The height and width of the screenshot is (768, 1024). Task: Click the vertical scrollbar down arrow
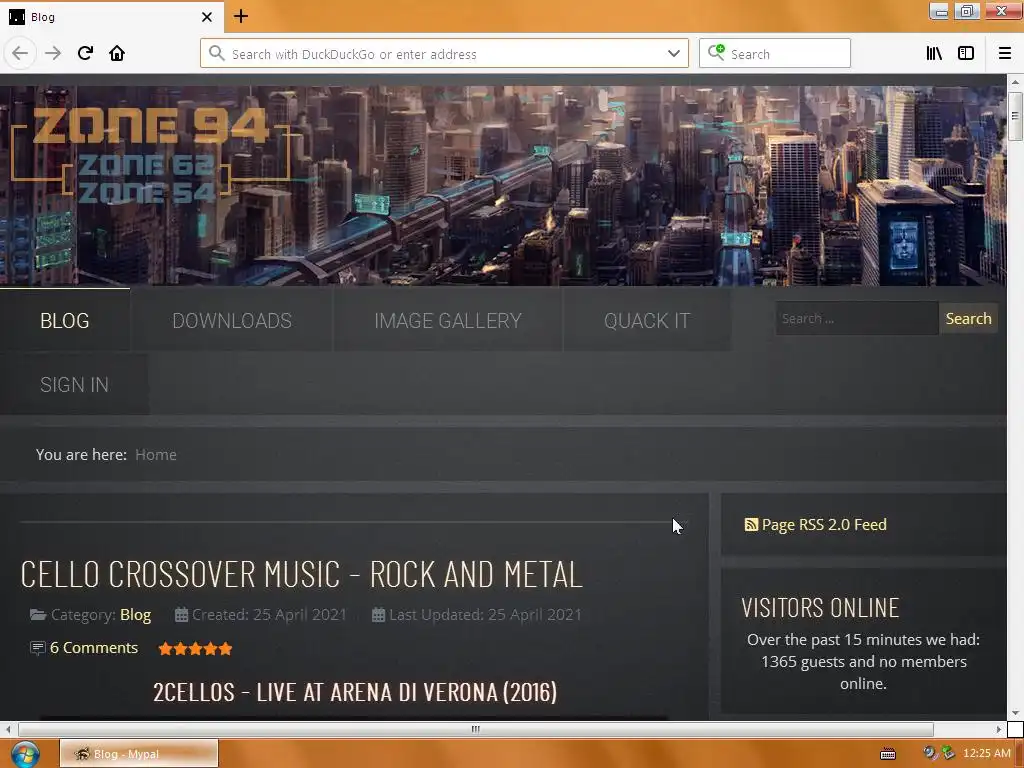click(1015, 713)
